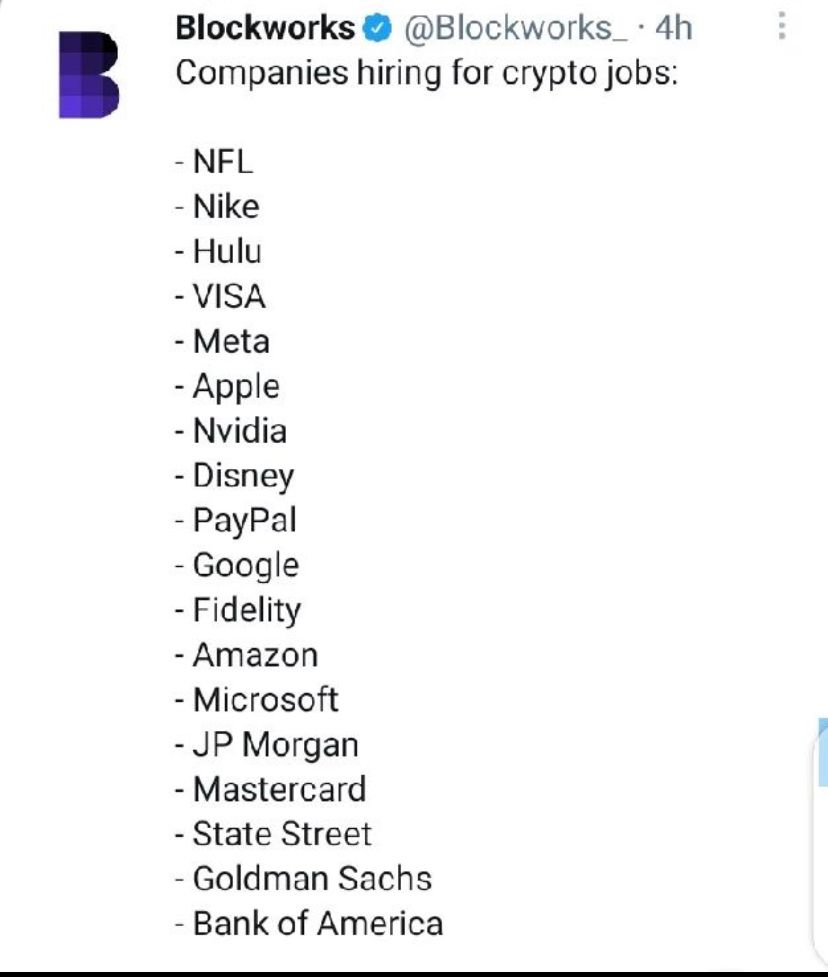Click the 4h timestamp
This screenshot has height=977, width=828.
click(673, 29)
